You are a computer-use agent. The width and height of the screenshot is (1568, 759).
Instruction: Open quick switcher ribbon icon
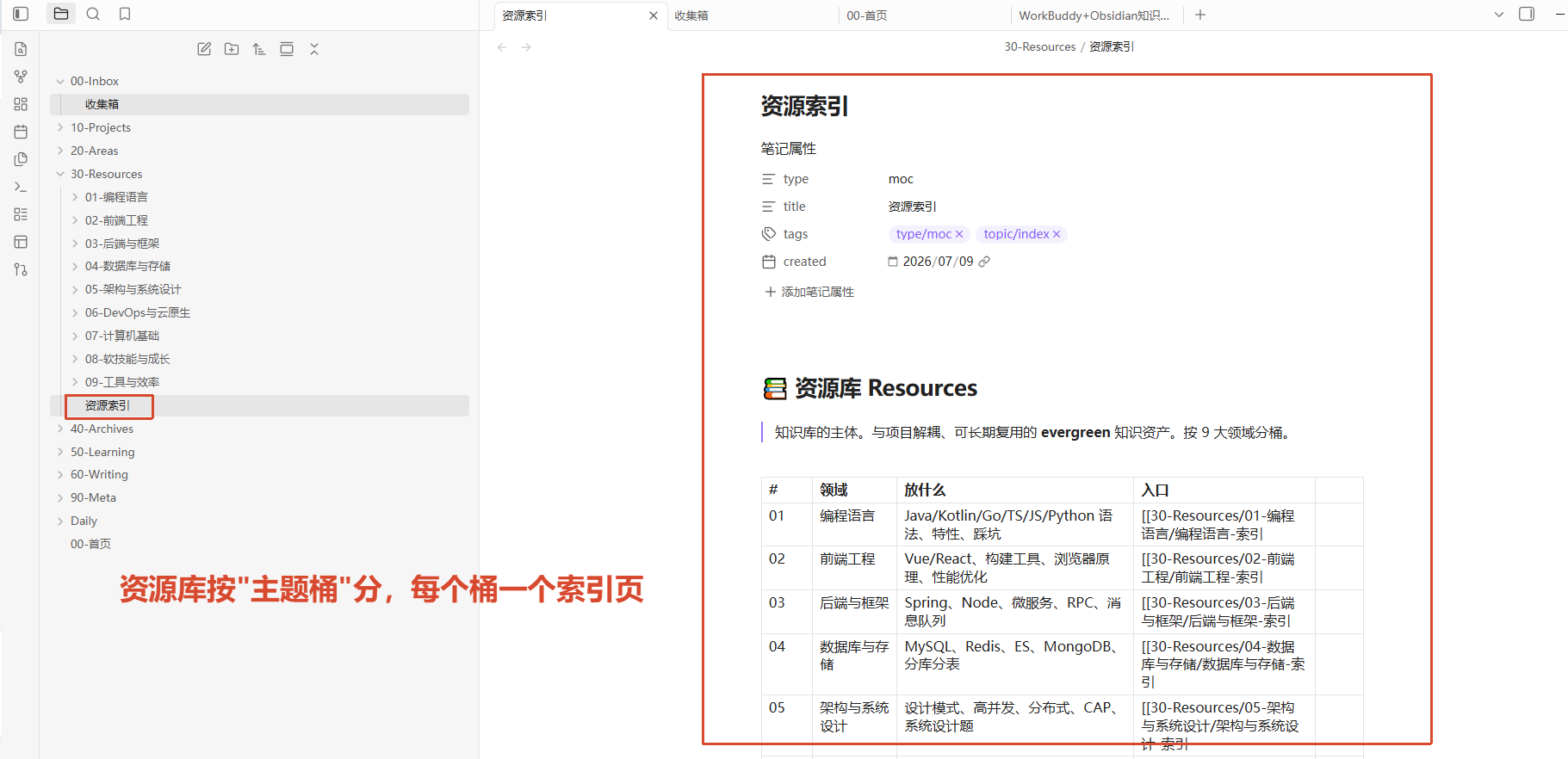pyautogui.click(x=21, y=49)
